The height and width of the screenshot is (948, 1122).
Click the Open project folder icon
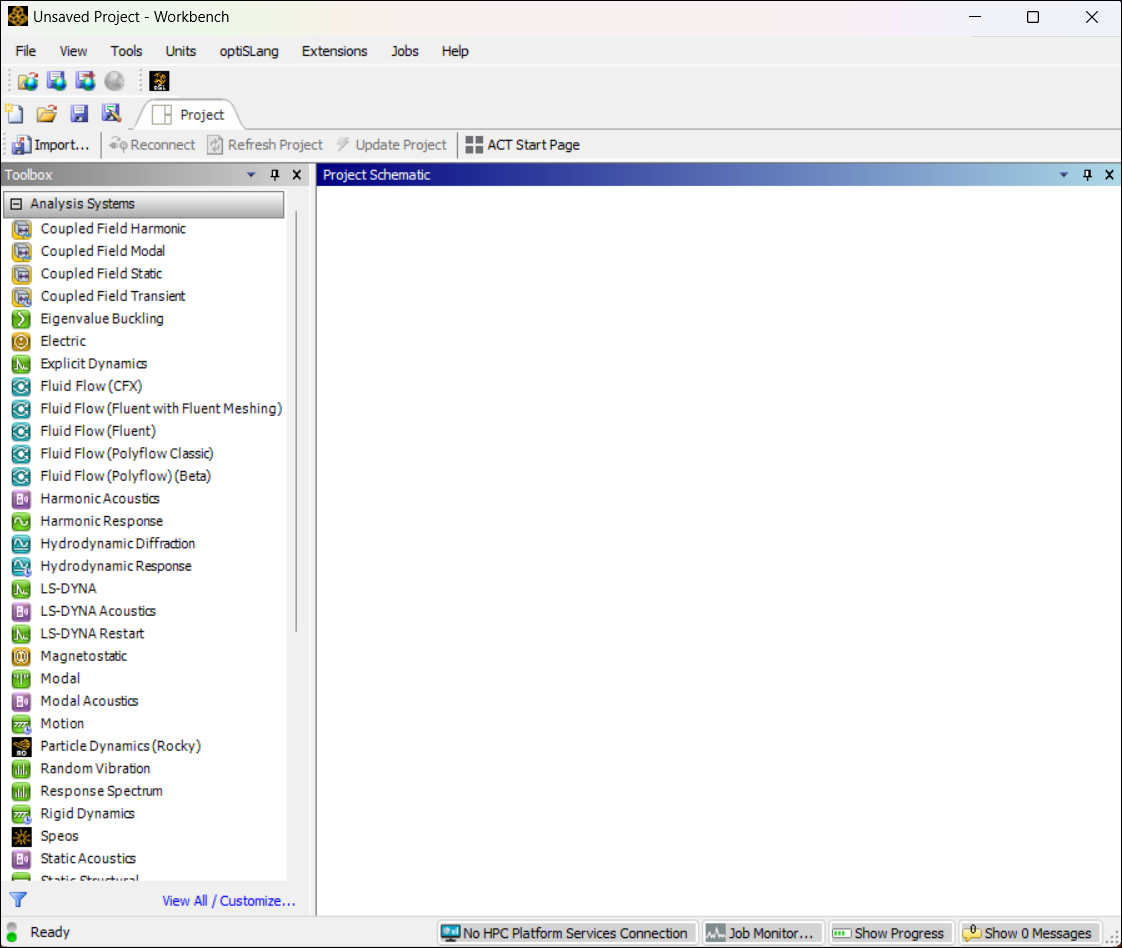(x=47, y=114)
